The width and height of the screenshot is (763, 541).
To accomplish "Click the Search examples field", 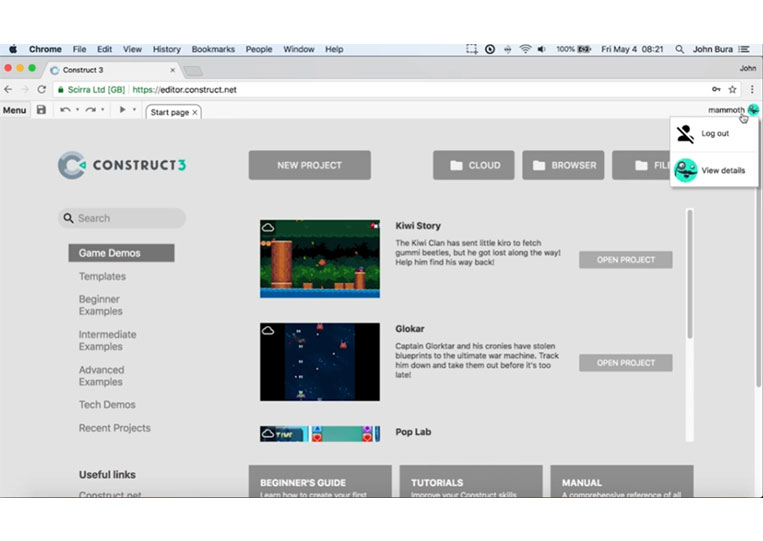I will click(x=122, y=218).
